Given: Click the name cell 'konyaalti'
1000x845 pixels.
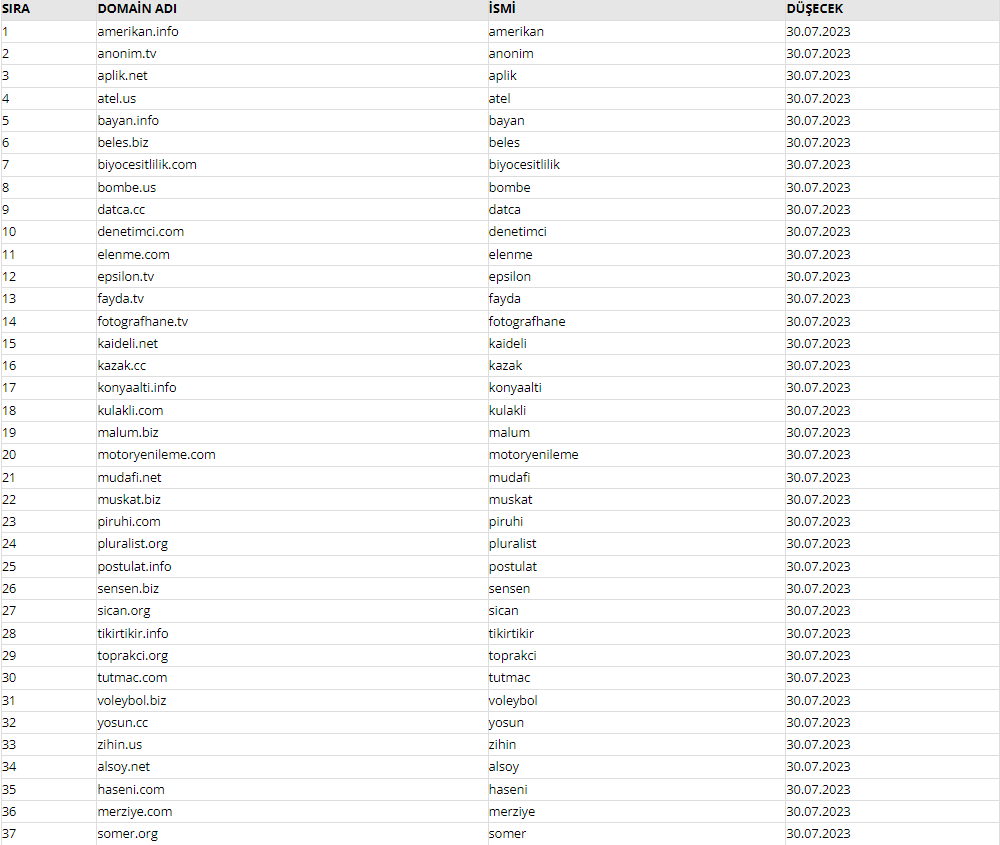Looking at the screenshot, I should (x=515, y=388).
